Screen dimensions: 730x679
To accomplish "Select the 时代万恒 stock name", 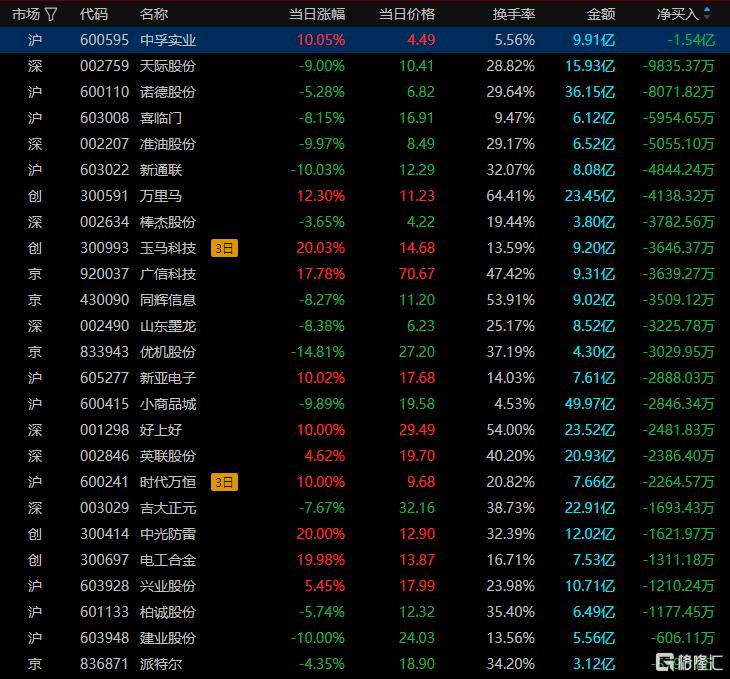I will (x=168, y=482).
